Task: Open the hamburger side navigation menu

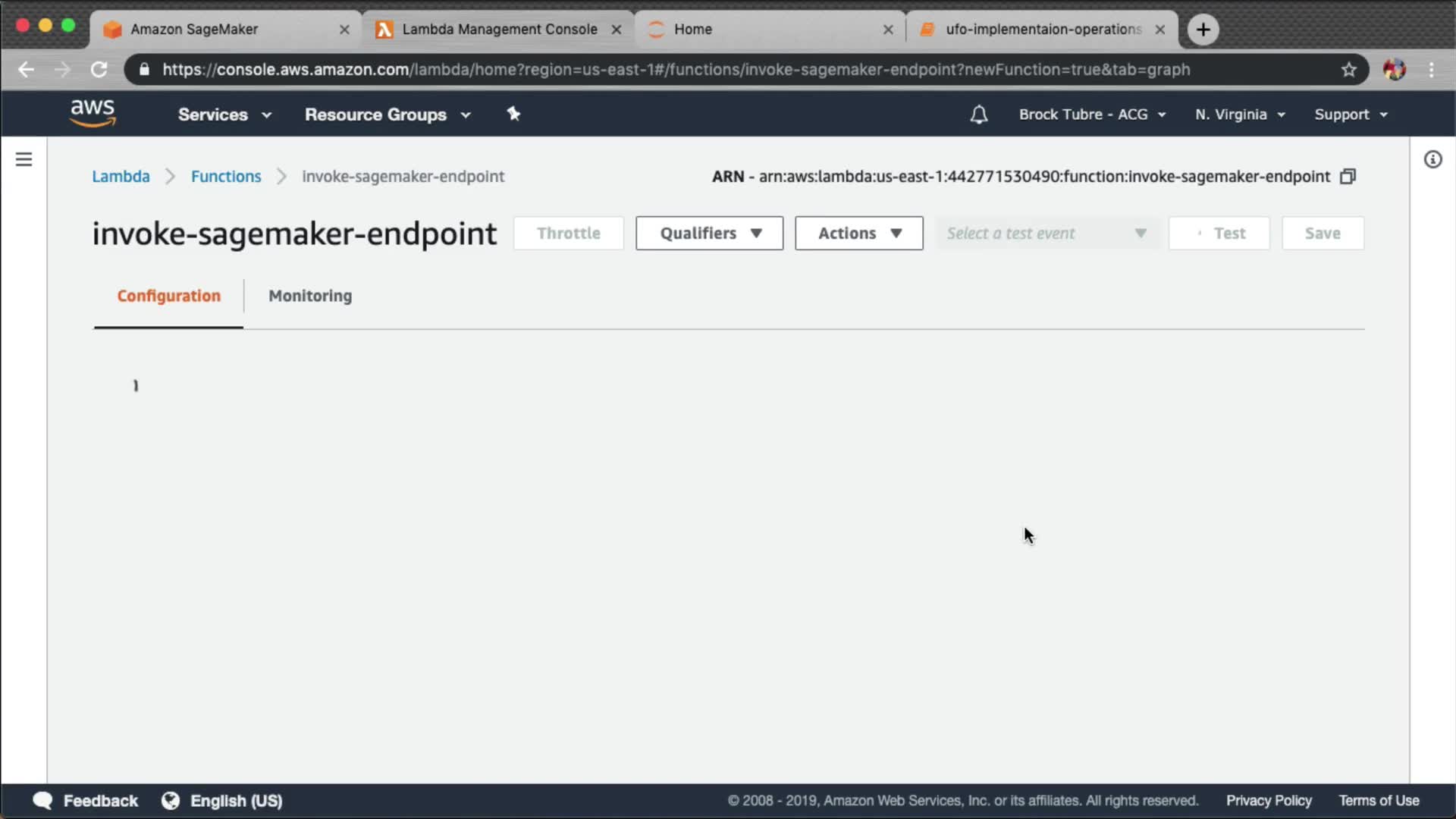Action: (x=24, y=159)
